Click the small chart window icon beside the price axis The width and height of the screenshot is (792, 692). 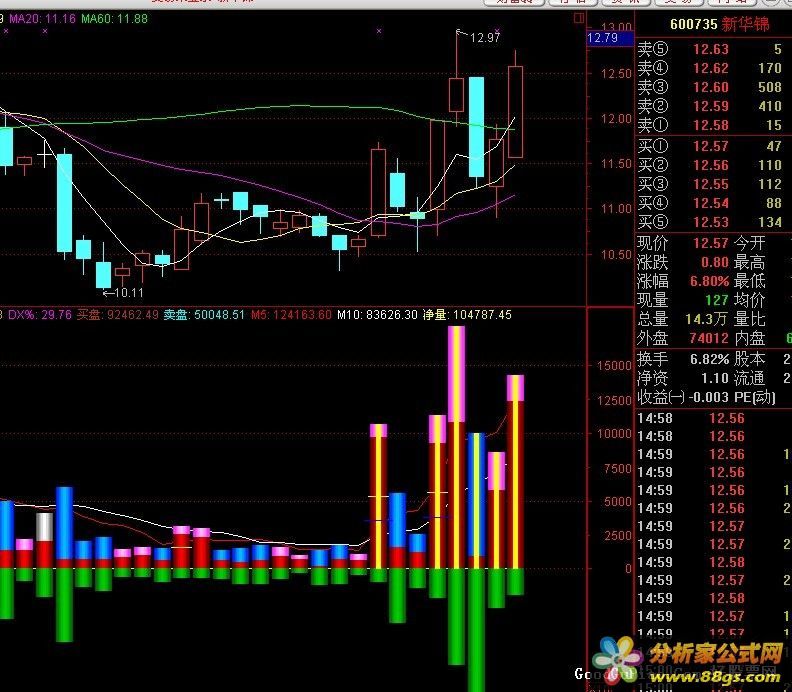(579, 19)
